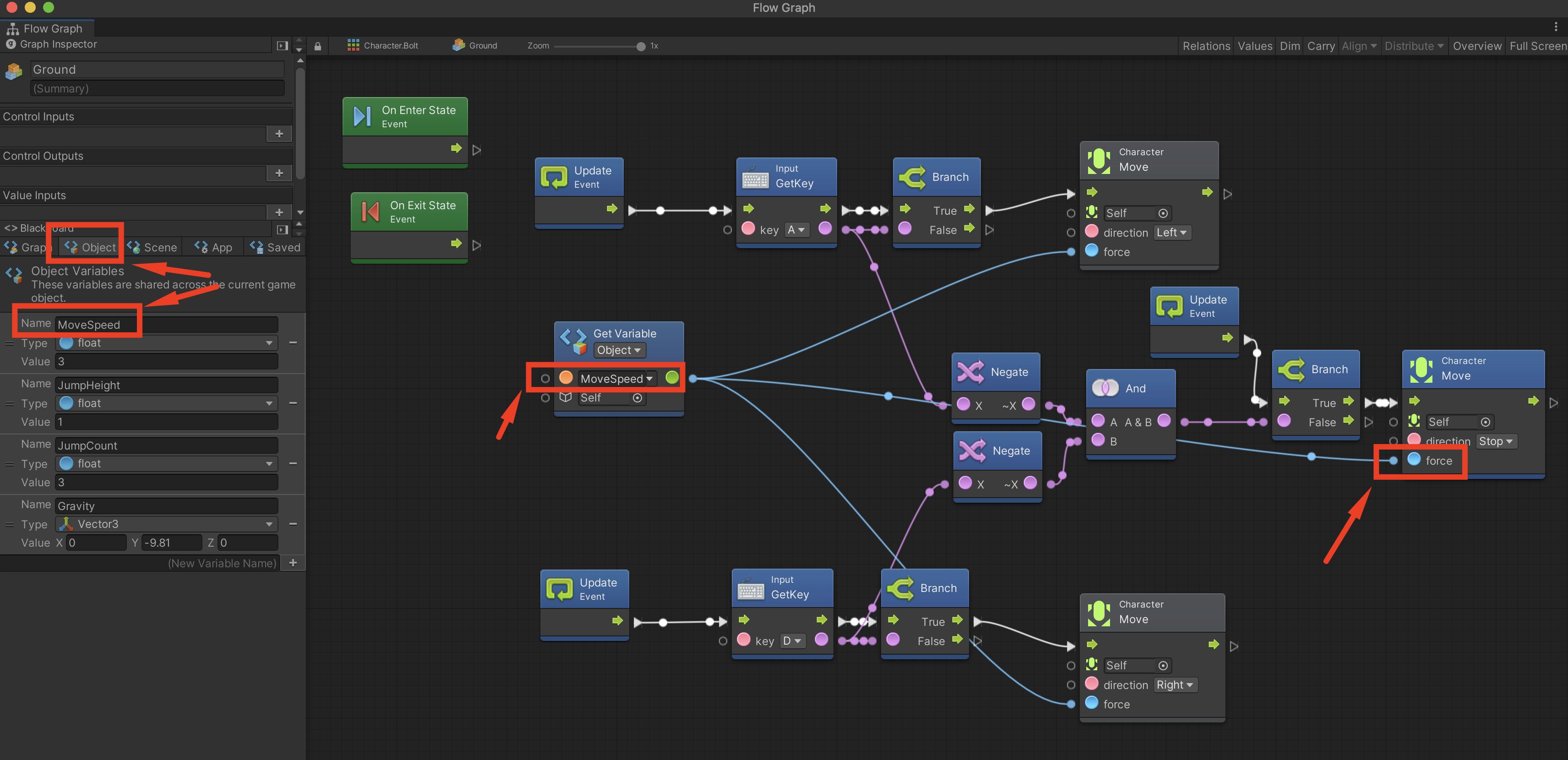Open the Object kind dropdown on Get Variable
The height and width of the screenshot is (760, 1568).
(619, 350)
